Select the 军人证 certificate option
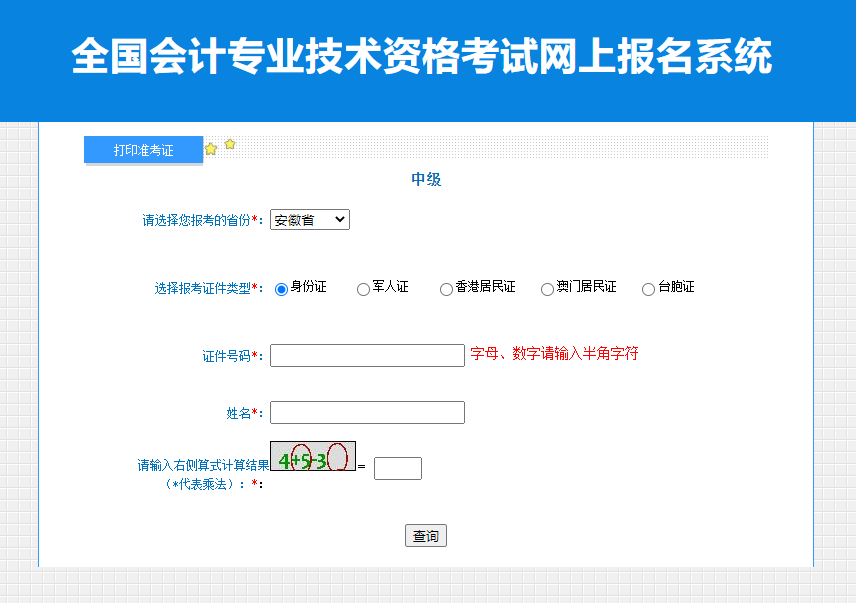 coord(362,289)
